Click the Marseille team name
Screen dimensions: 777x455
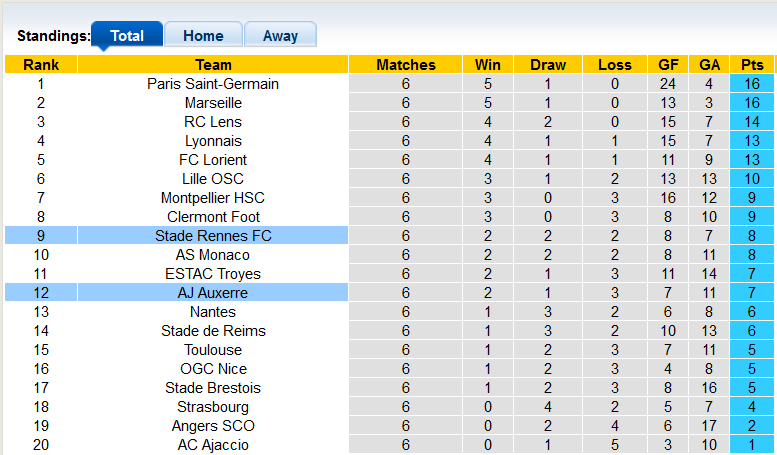pyautogui.click(x=213, y=103)
